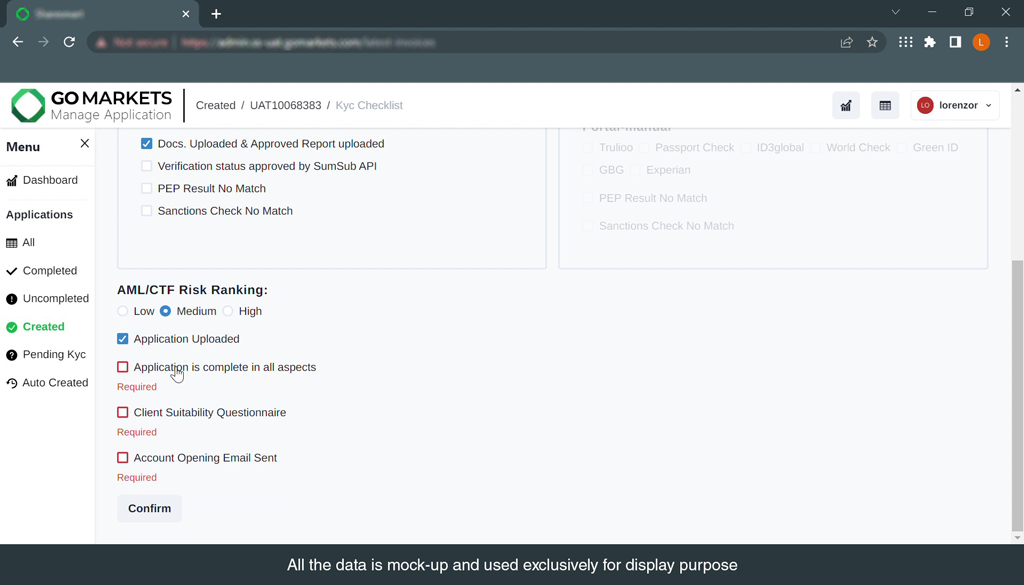Click the Completed checkmark icon
This screenshot has width=1024, height=585.
click(12, 271)
